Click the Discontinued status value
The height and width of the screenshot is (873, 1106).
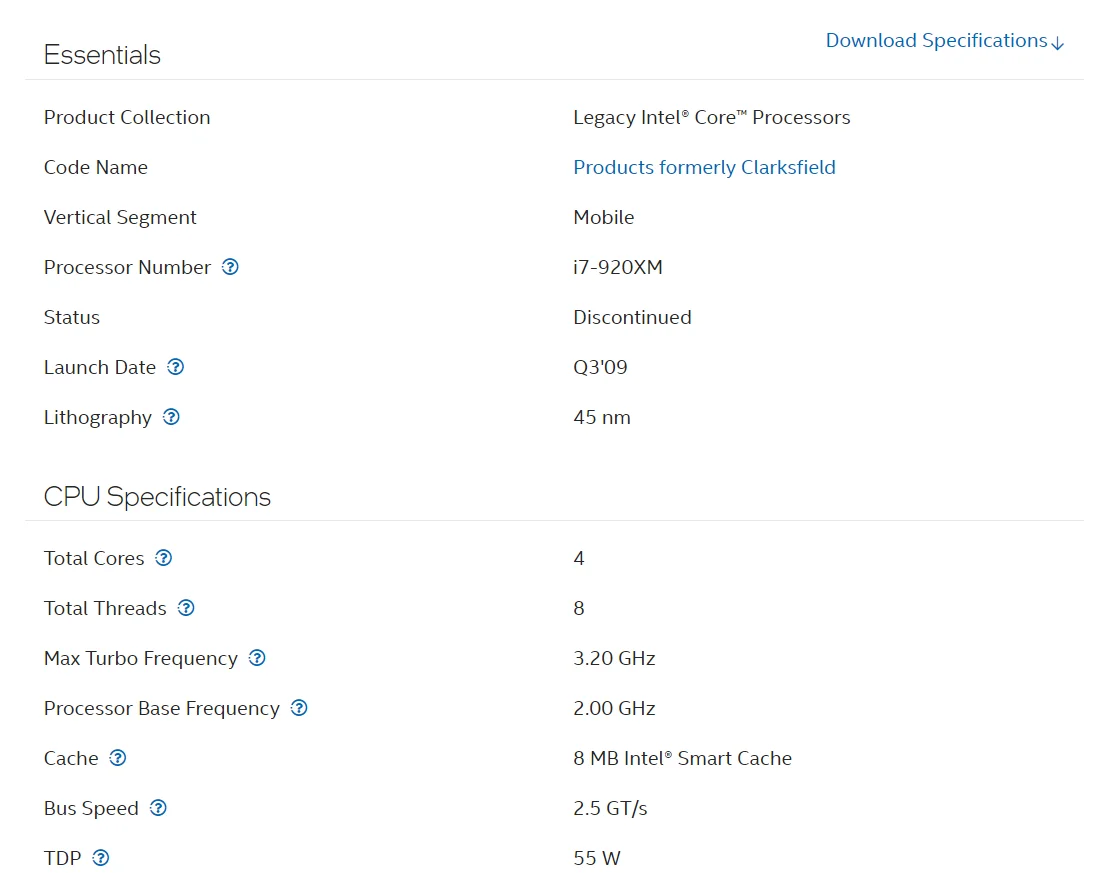(x=632, y=317)
